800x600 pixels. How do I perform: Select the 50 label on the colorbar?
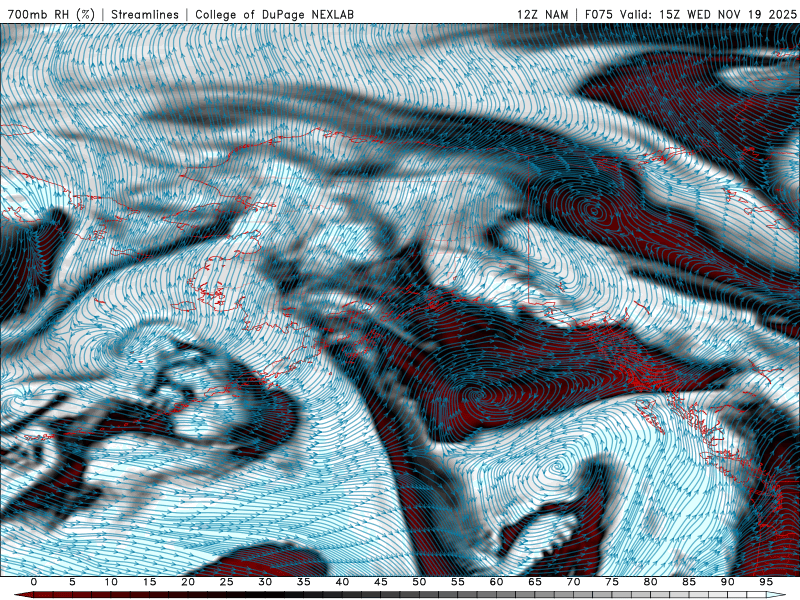pos(419,582)
